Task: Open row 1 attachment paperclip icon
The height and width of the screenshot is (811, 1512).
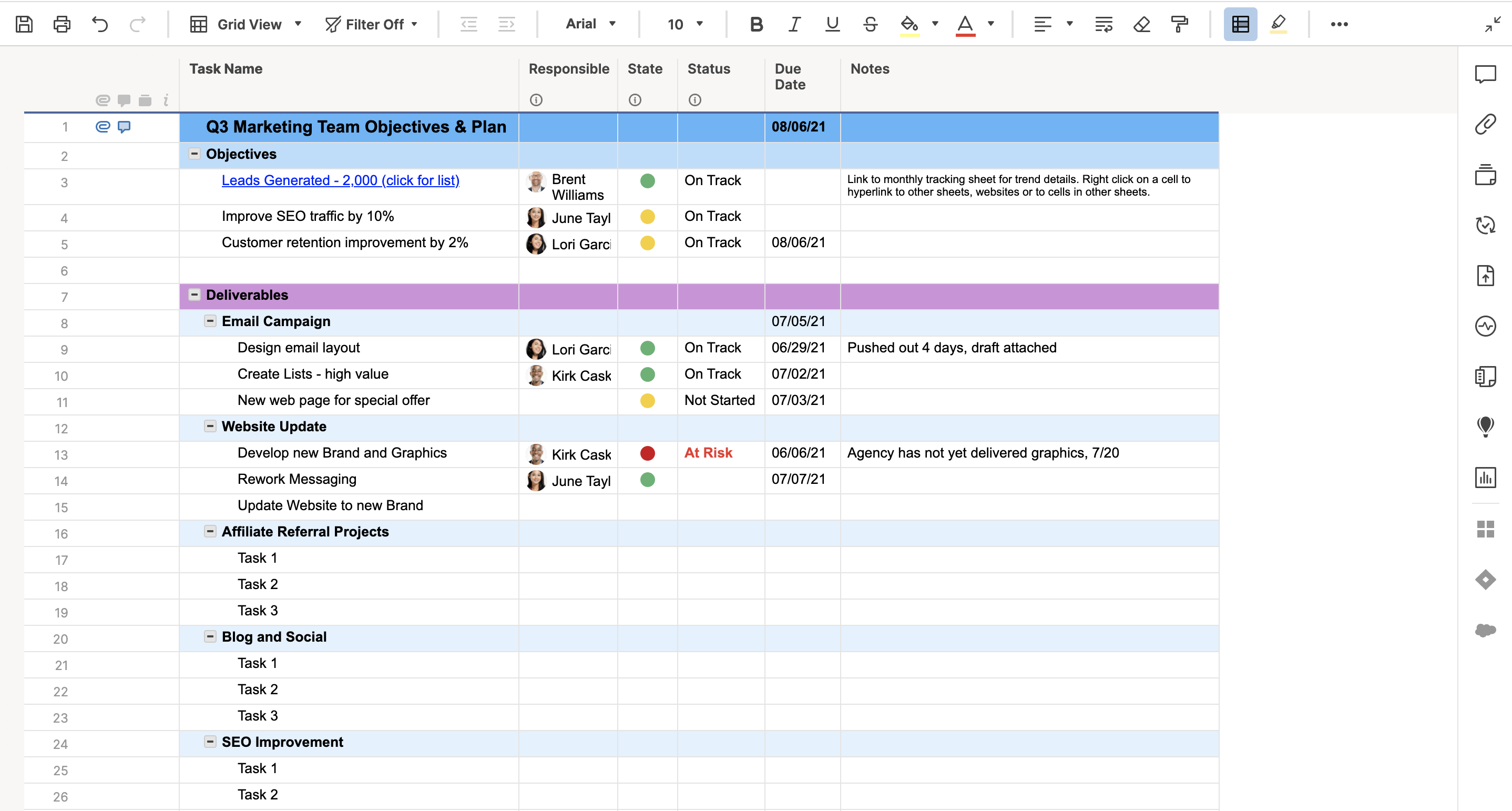Action: point(103,127)
